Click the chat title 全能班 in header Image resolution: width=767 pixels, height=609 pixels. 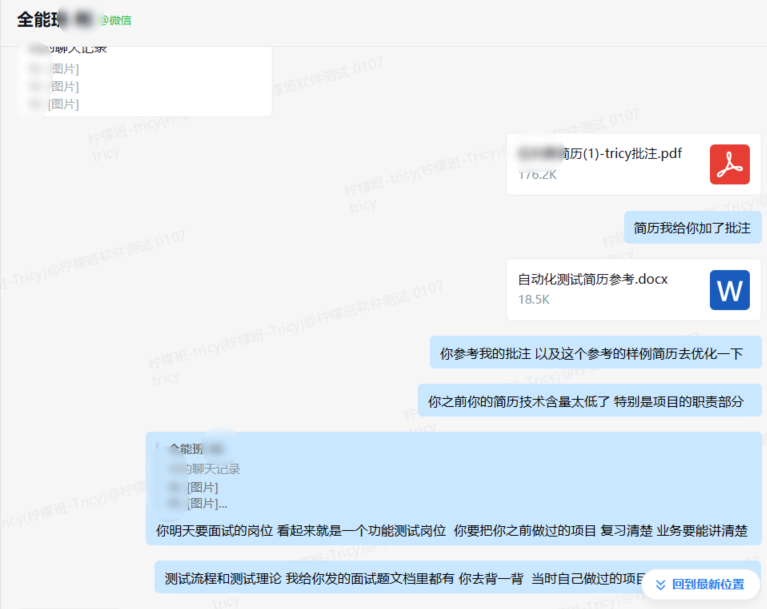(38, 20)
